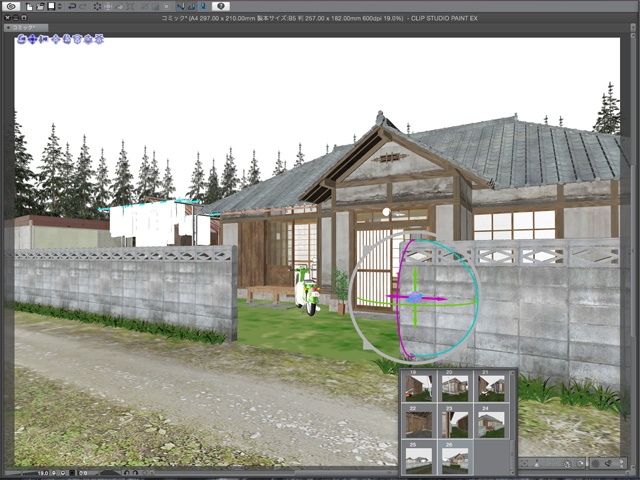This screenshot has width=640, height=480.
Task: Expand object launcher with arrow
Action: click(621, 462)
